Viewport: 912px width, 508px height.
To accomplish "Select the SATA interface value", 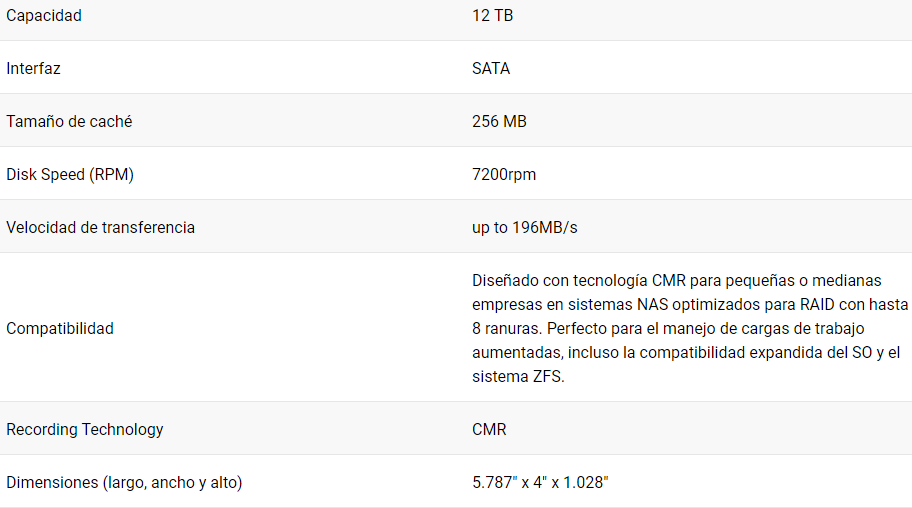I will (x=491, y=69).
